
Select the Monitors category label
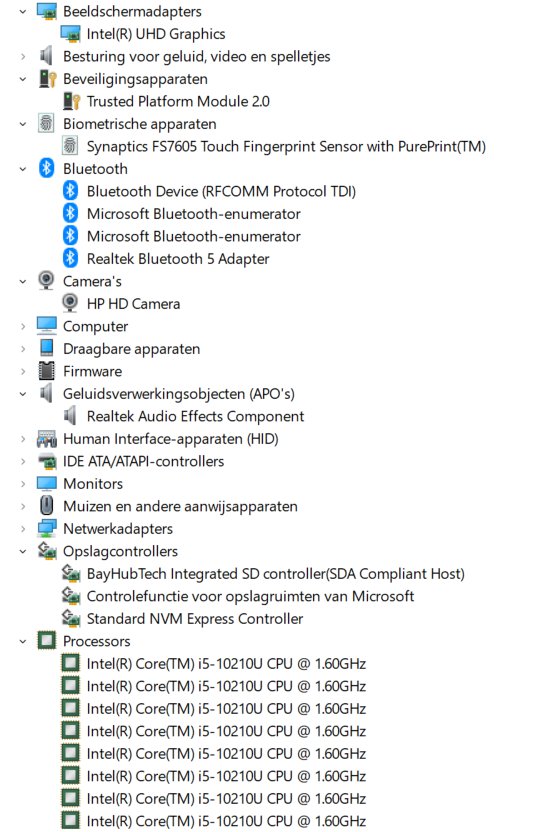pyautogui.click(x=93, y=484)
